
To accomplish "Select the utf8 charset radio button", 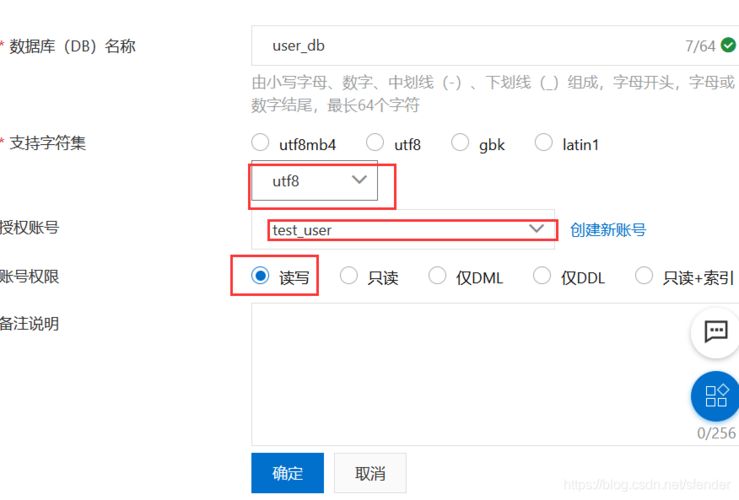I will 375,142.
